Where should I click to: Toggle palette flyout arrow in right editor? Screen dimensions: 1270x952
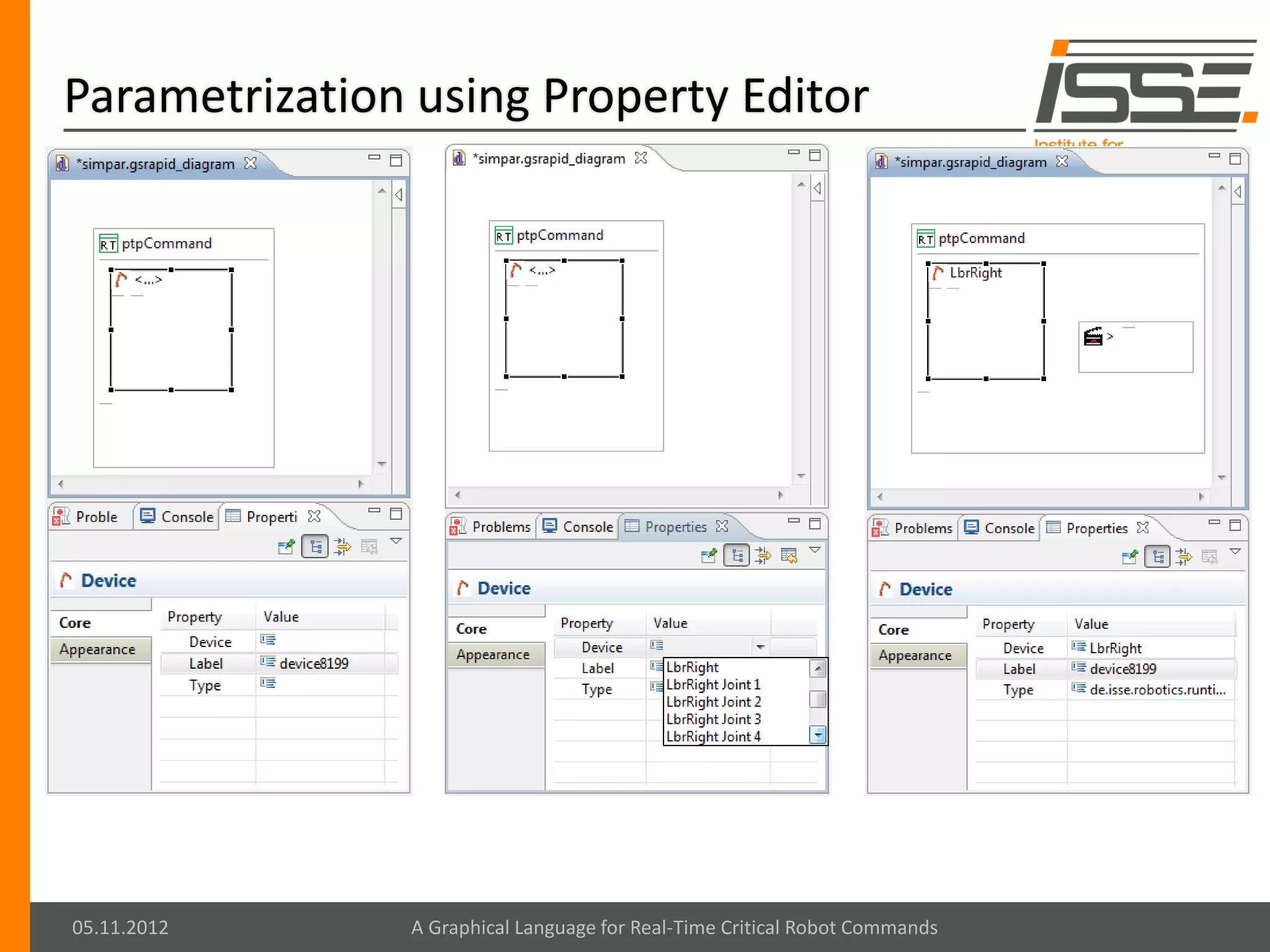coord(1237,192)
